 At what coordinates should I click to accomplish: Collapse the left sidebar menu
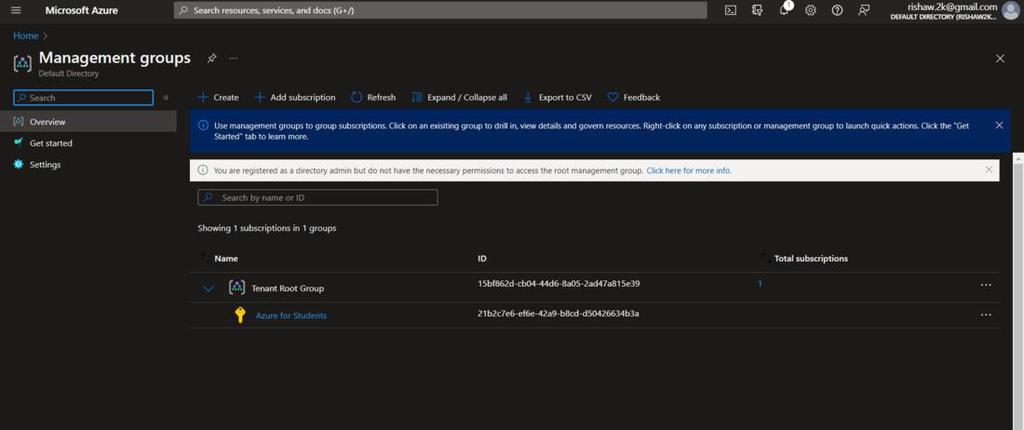(x=165, y=97)
